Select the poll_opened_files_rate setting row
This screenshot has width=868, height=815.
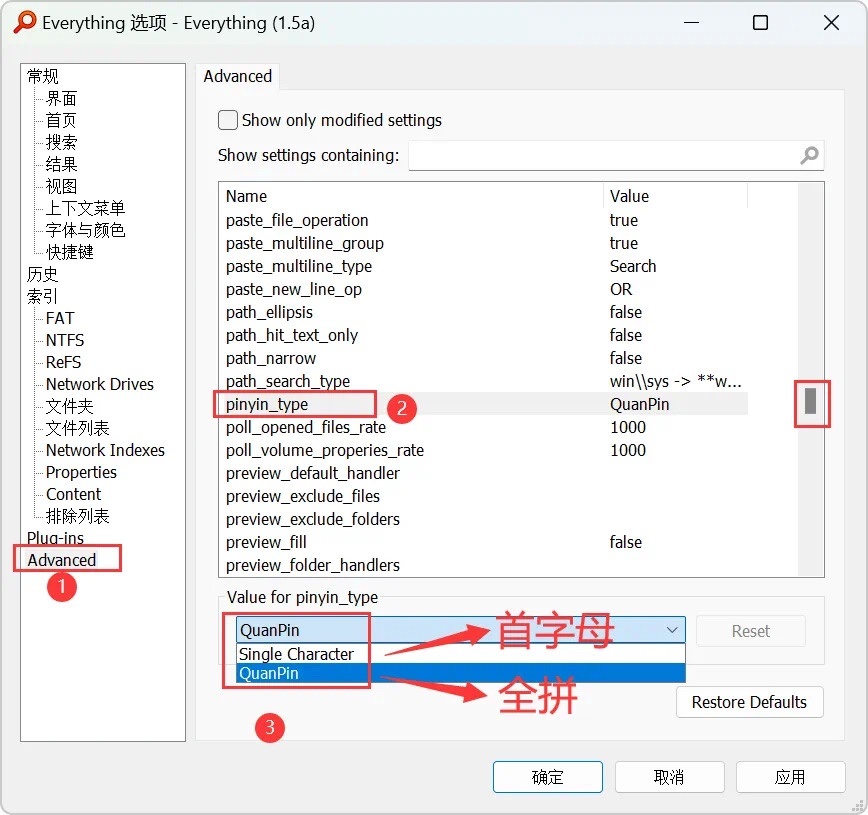484,427
